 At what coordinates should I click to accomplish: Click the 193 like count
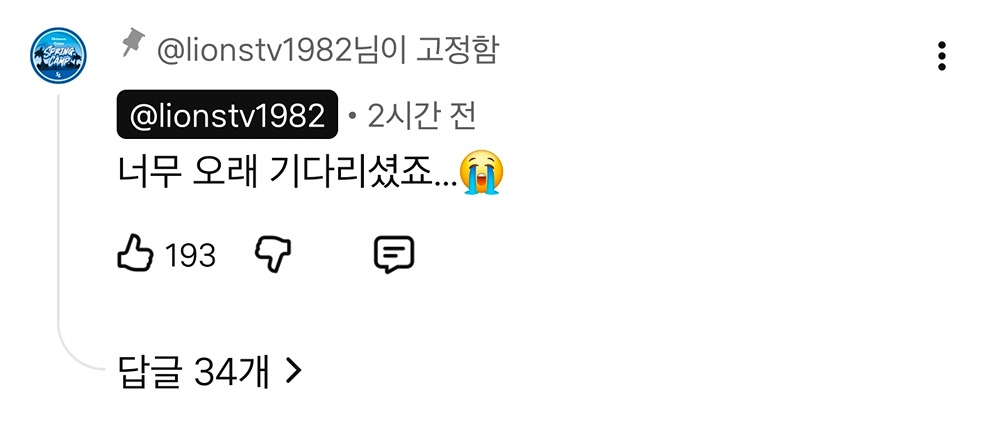click(x=190, y=256)
